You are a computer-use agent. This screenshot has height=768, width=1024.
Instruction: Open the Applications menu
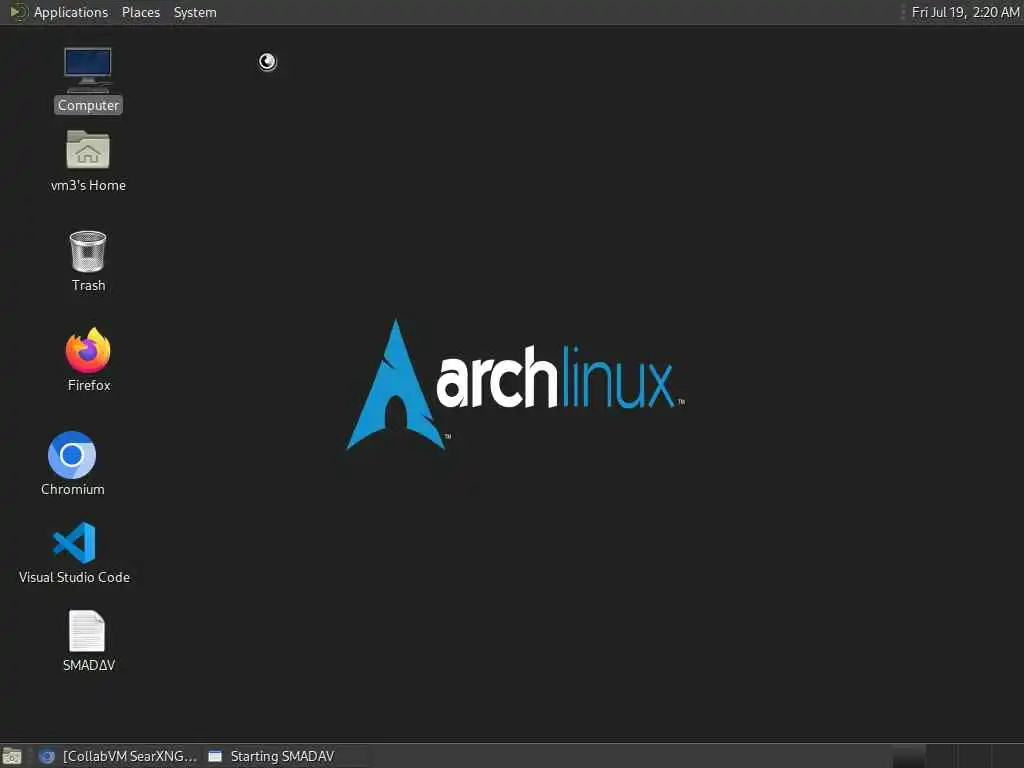[x=71, y=12]
